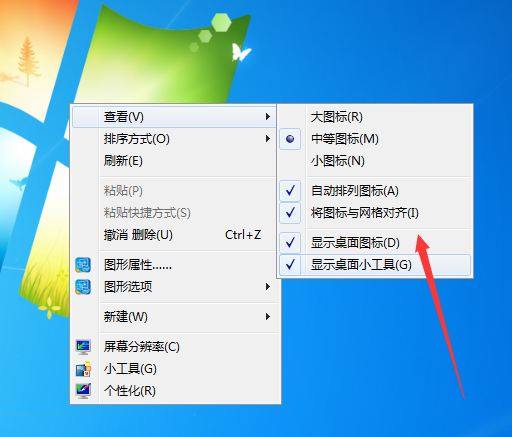This screenshot has width=512, height=437.
Task: Uncheck 自动排列图标 checkmark
Action: click(x=290, y=191)
